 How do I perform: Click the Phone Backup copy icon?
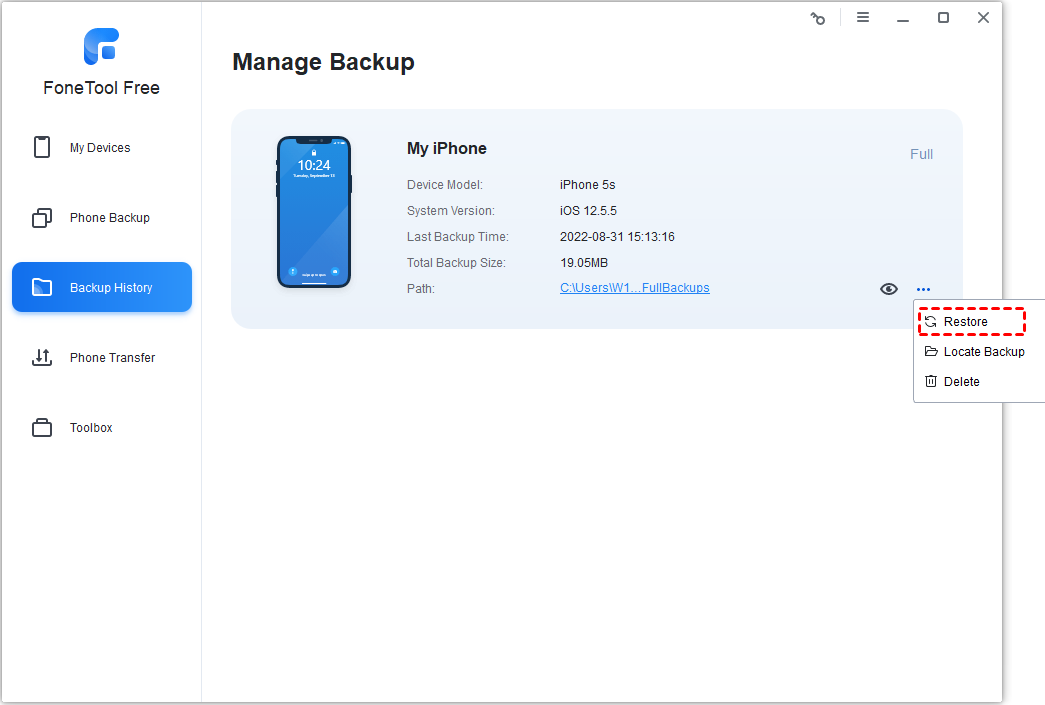42,218
